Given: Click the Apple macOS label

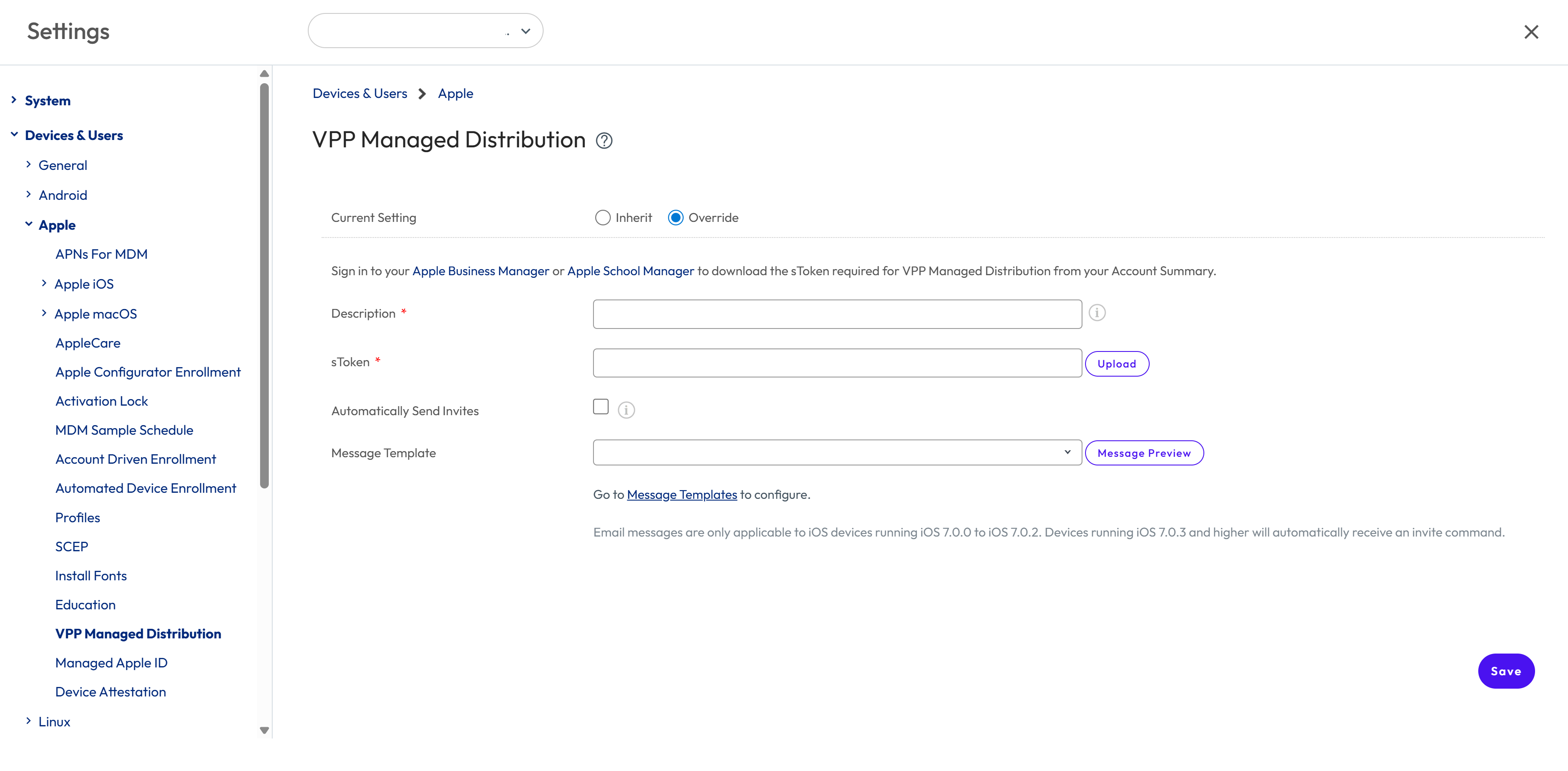Looking at the screenshot, I should point(95,314).
